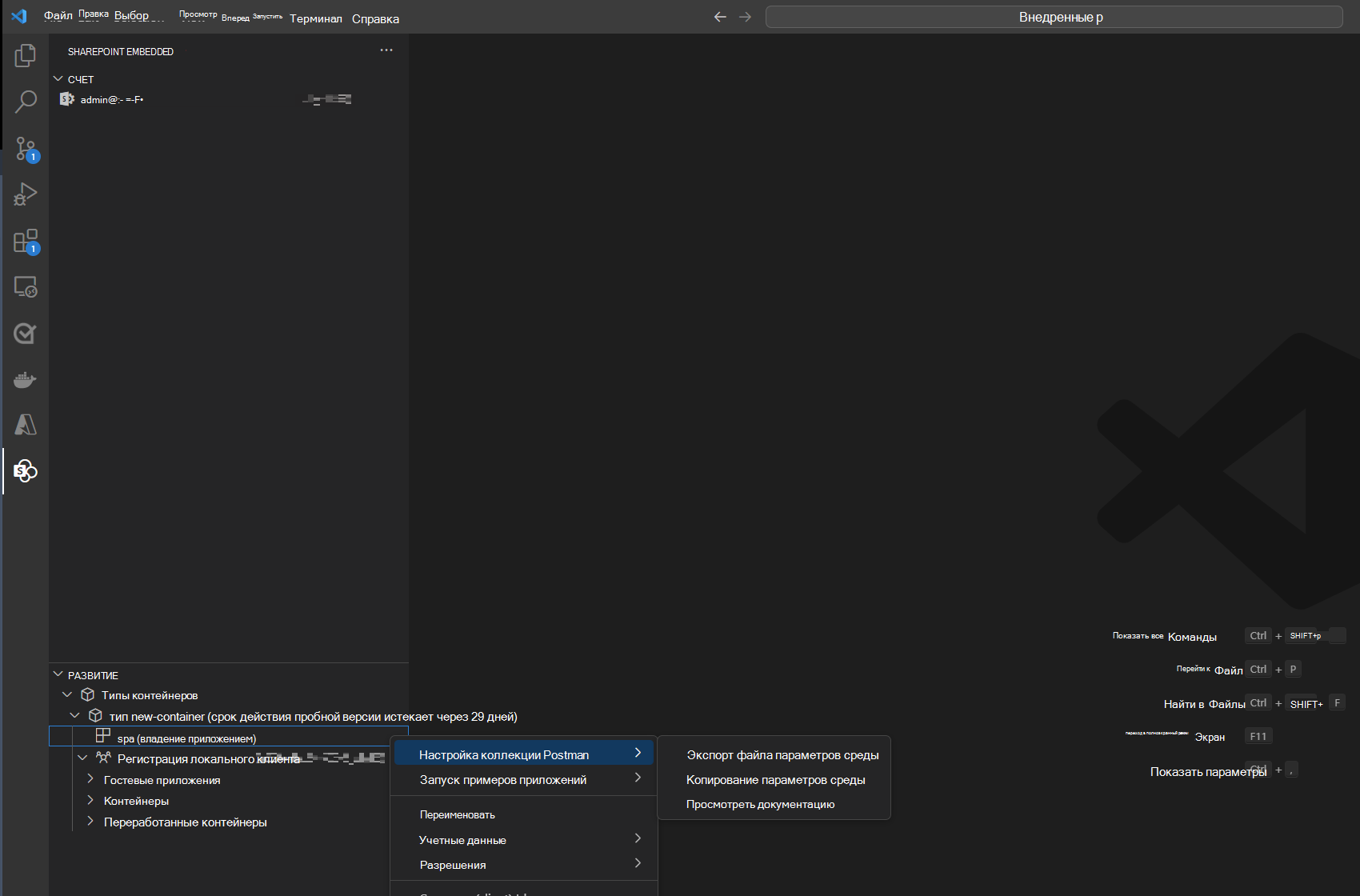Open the Справка menu
Image resolution: width=1360 pixels, height=896 pixels.
coord(375,19)
